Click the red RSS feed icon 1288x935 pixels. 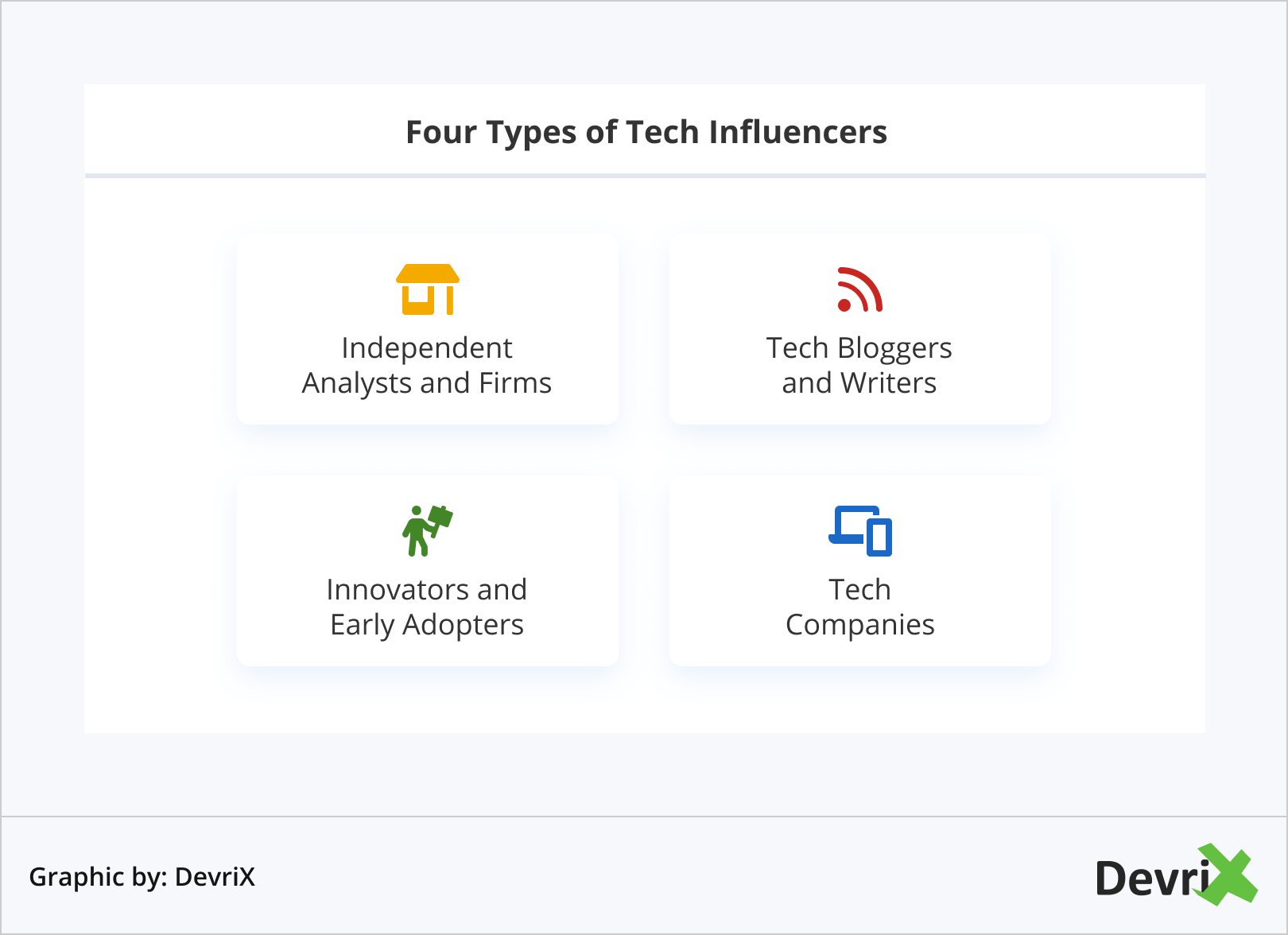(x=859, y=289)
